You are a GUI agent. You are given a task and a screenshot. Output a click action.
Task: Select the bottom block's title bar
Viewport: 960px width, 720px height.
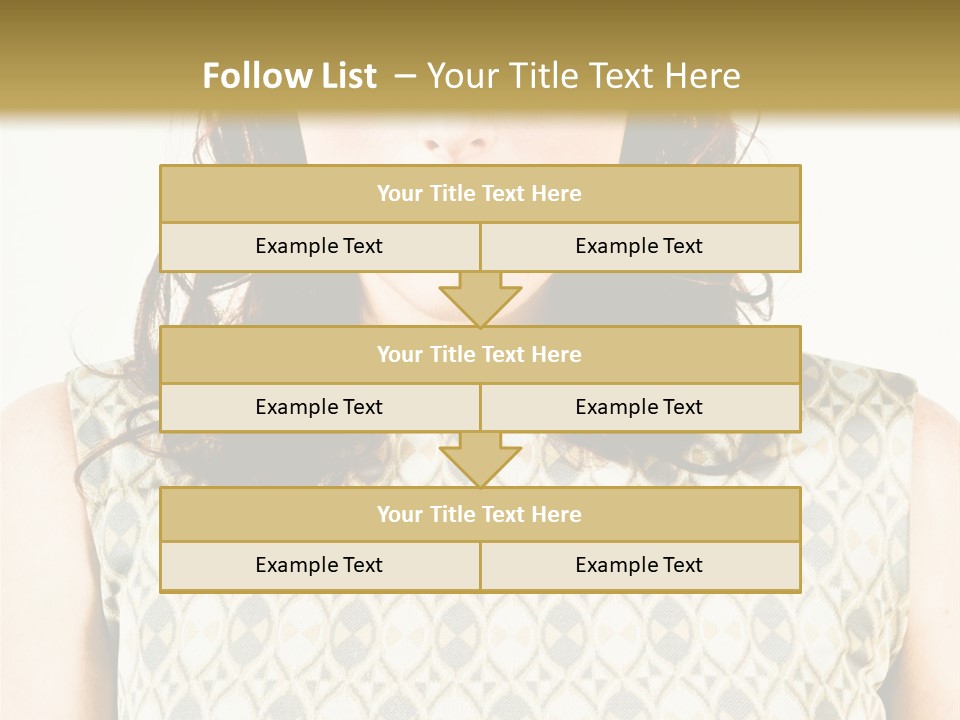pyautogui.click(x=480, y=514)
